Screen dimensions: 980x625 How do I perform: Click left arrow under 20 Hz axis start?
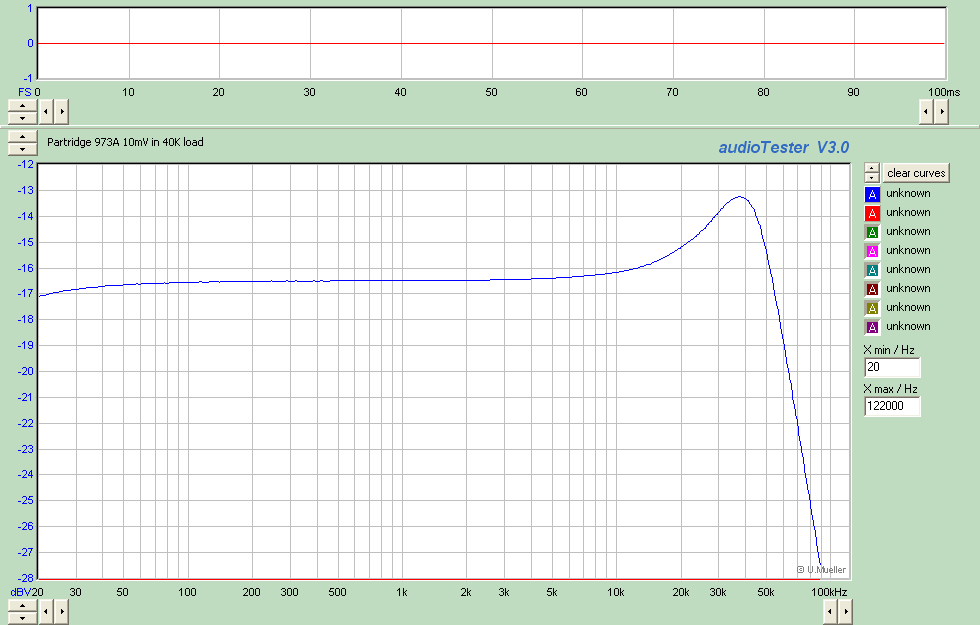point(46,612)
